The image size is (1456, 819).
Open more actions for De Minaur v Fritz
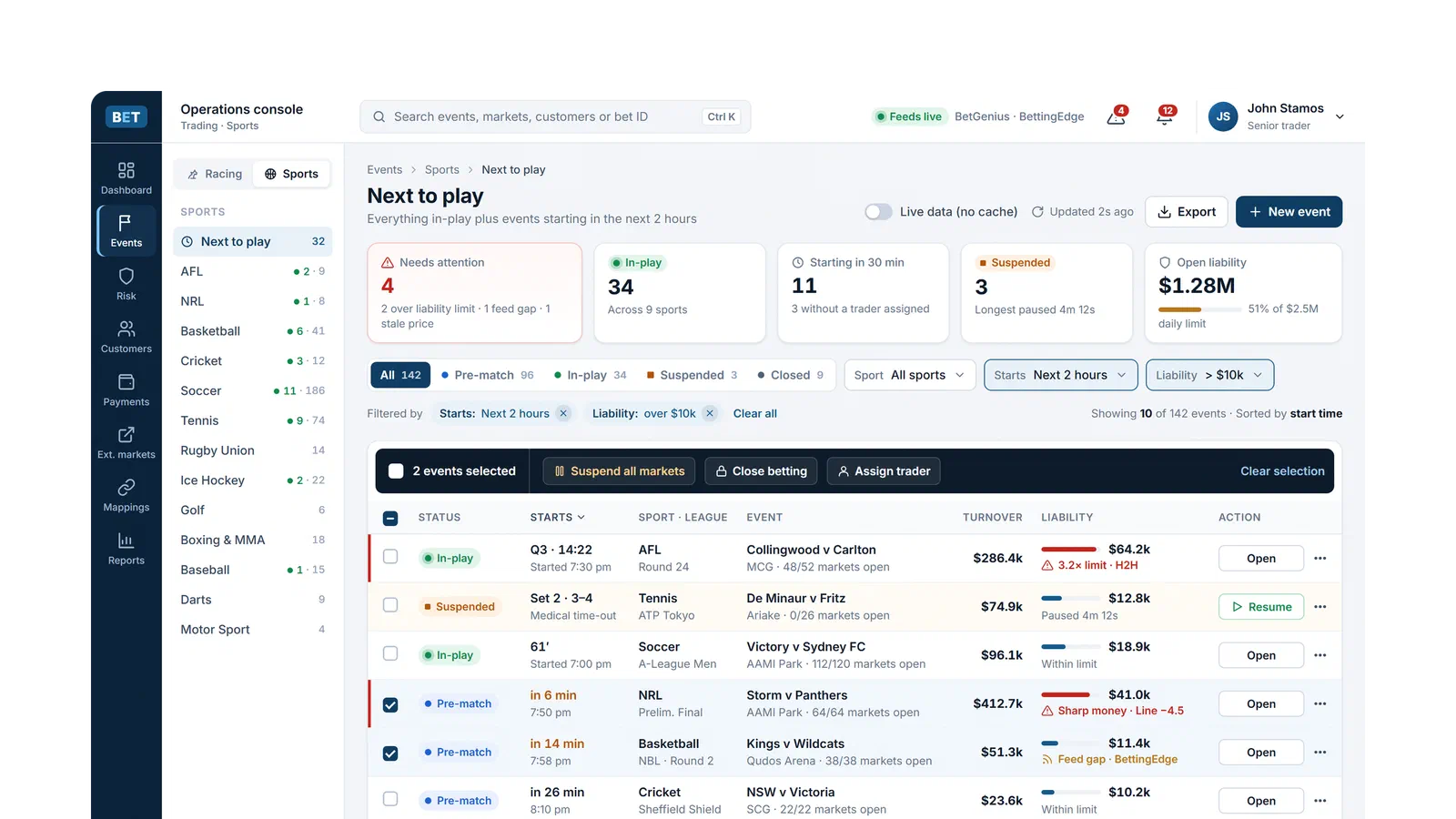[1320, 607]
